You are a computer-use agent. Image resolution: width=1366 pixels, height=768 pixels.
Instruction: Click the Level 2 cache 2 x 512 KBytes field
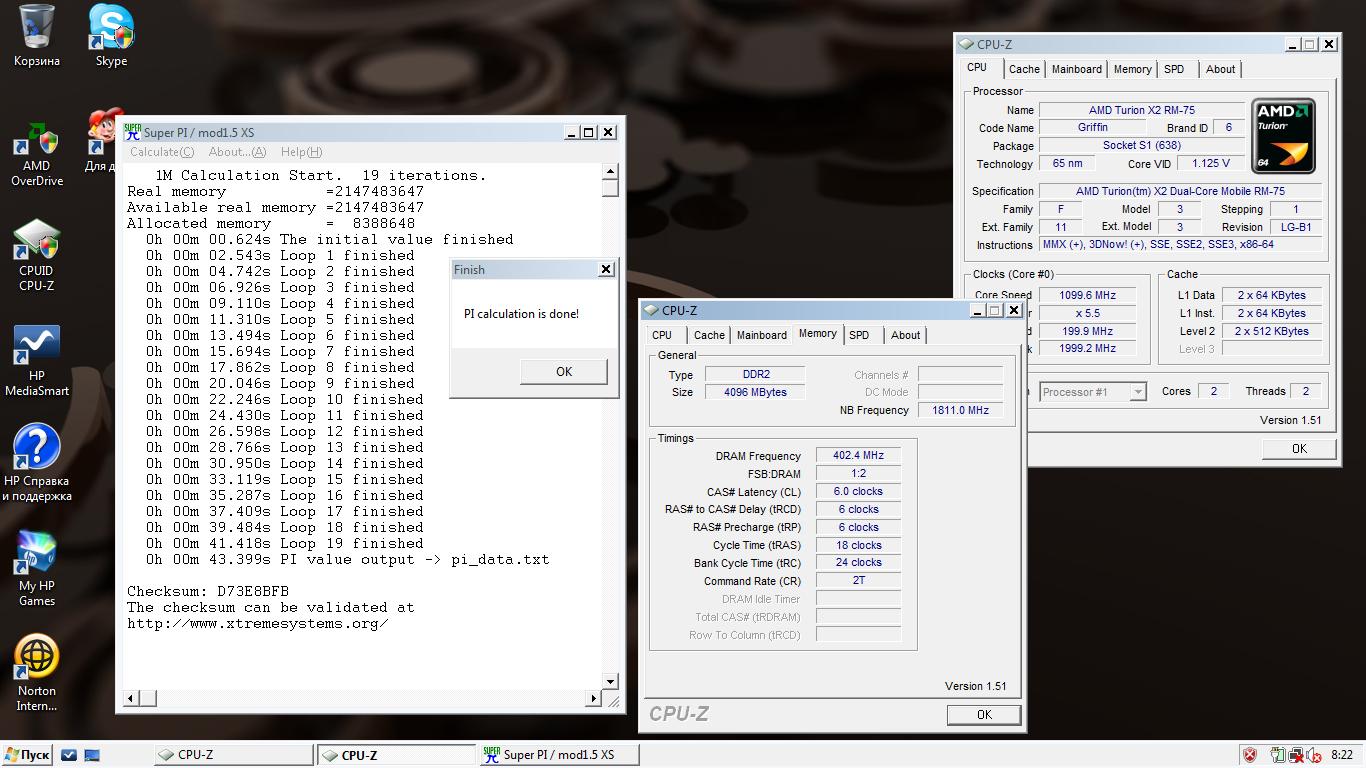tap(1271, 331)
